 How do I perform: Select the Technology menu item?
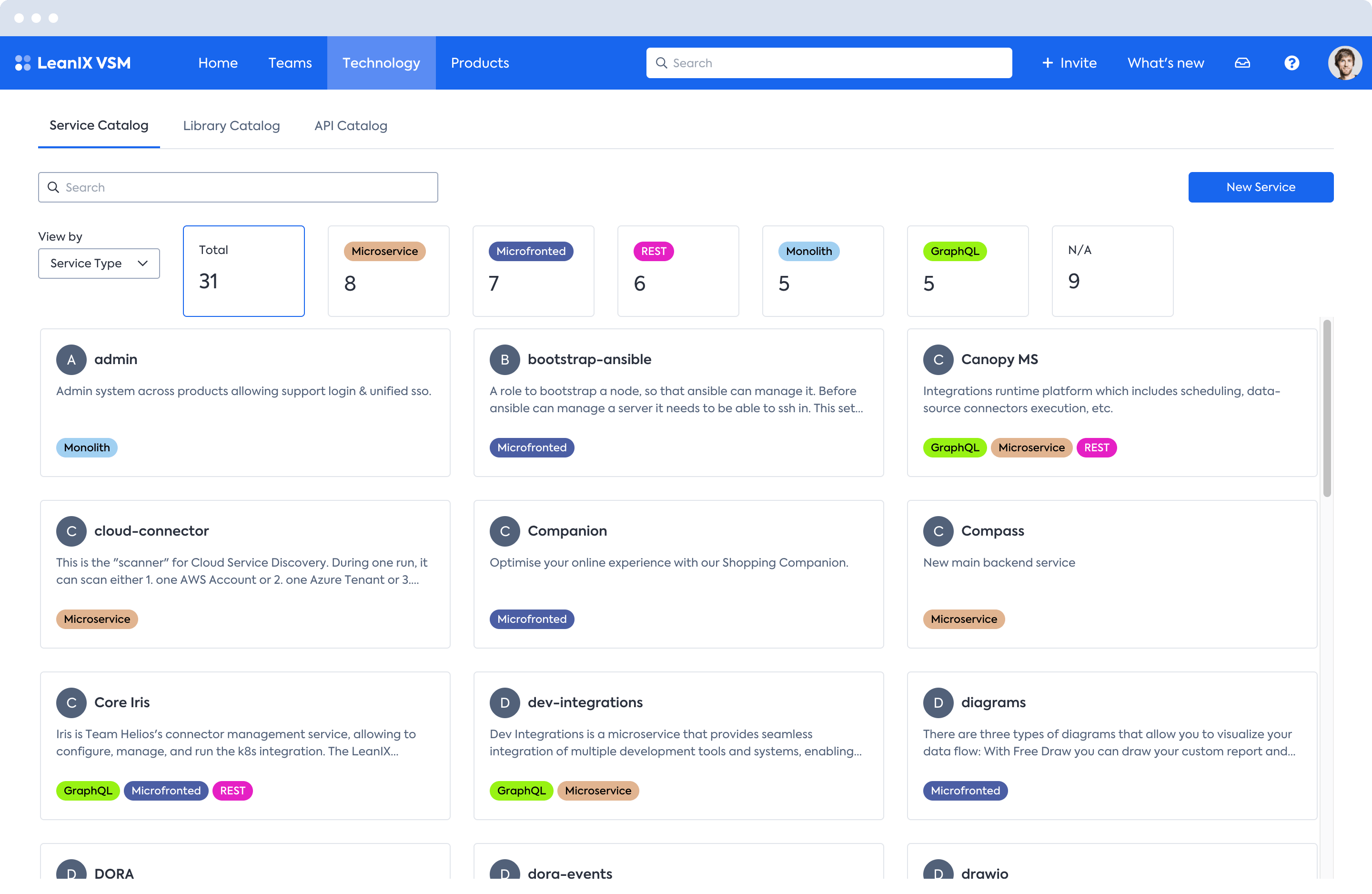tap(382, 63)
